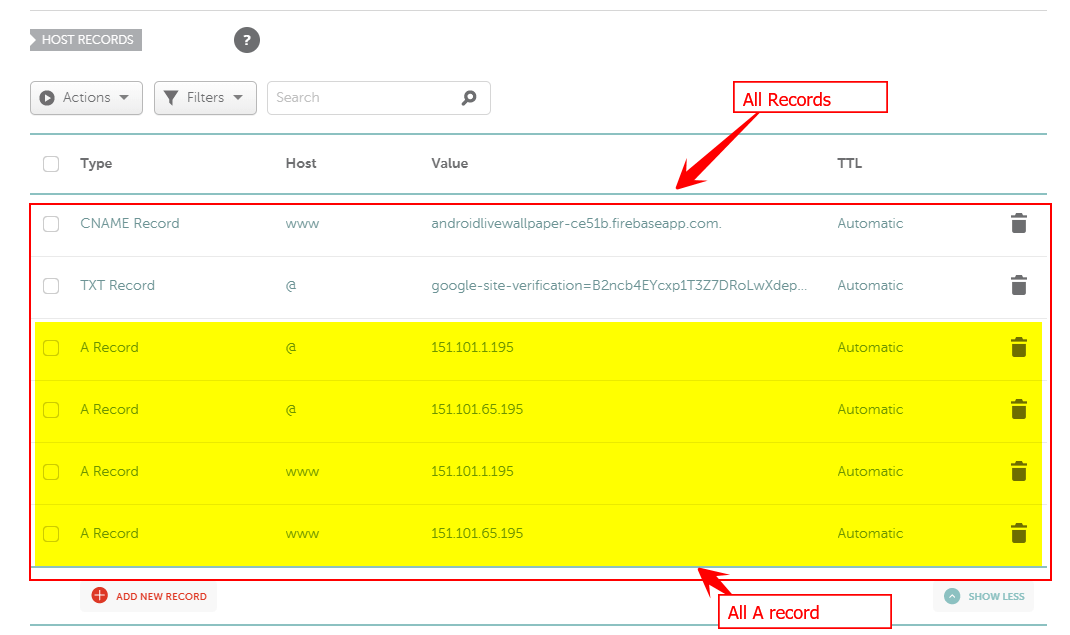This screenshot has height=635, width=1070.
Task: Select the '@' host of A Record 151.101.1.195
Action: 291,348
